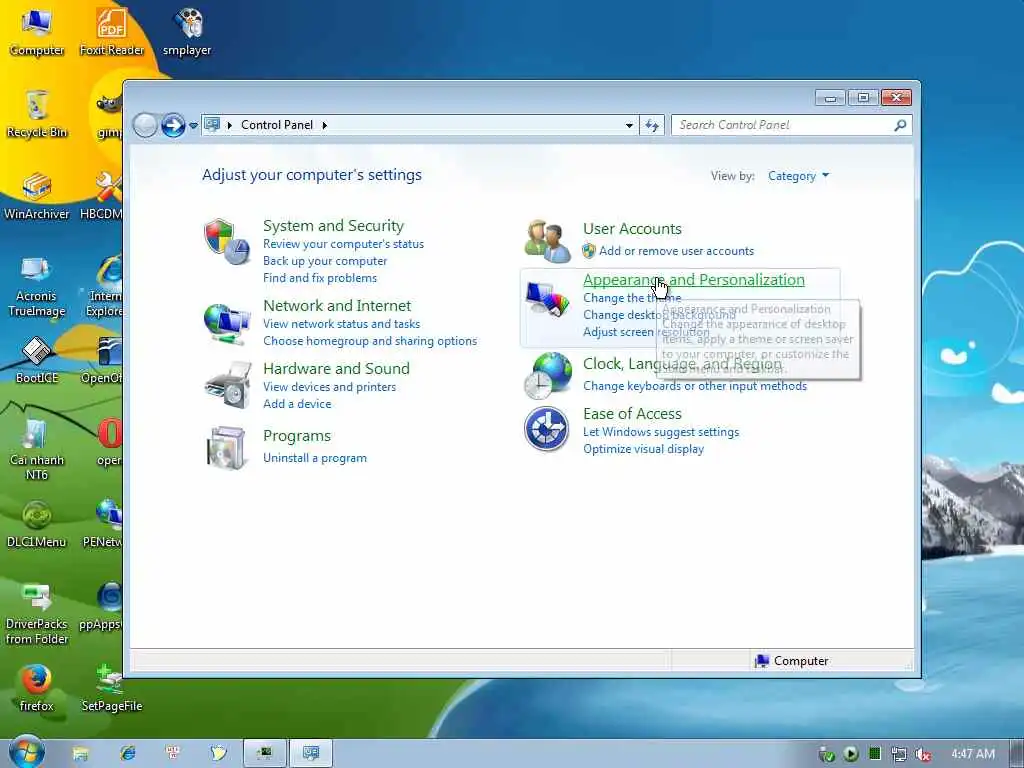The image size is (1024, 768).
Task: Click the Windows Start orb
Action: click(x=25, y=752)
